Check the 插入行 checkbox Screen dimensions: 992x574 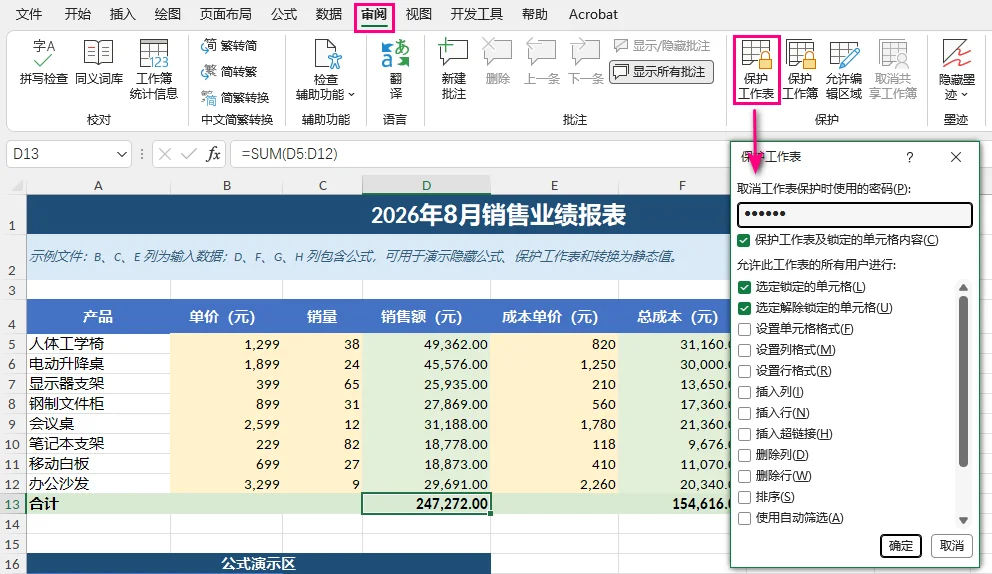[745, 413]
